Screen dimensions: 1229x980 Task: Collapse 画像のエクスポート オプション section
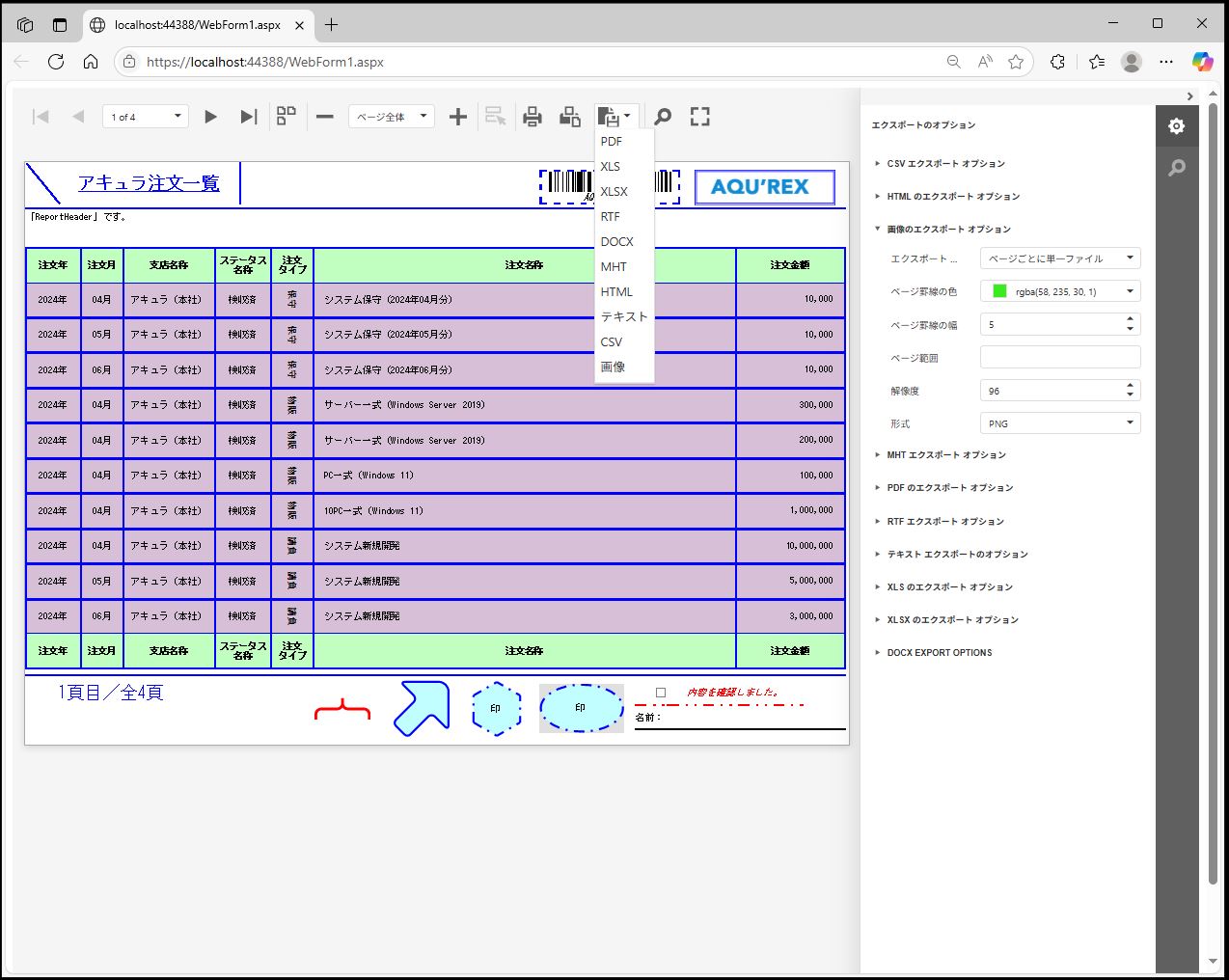tap(948, 230)
